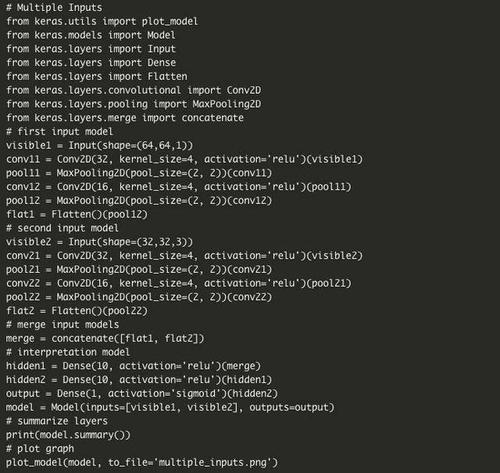Click the pool12 MaxPooling2D line

tap(139, 201)
